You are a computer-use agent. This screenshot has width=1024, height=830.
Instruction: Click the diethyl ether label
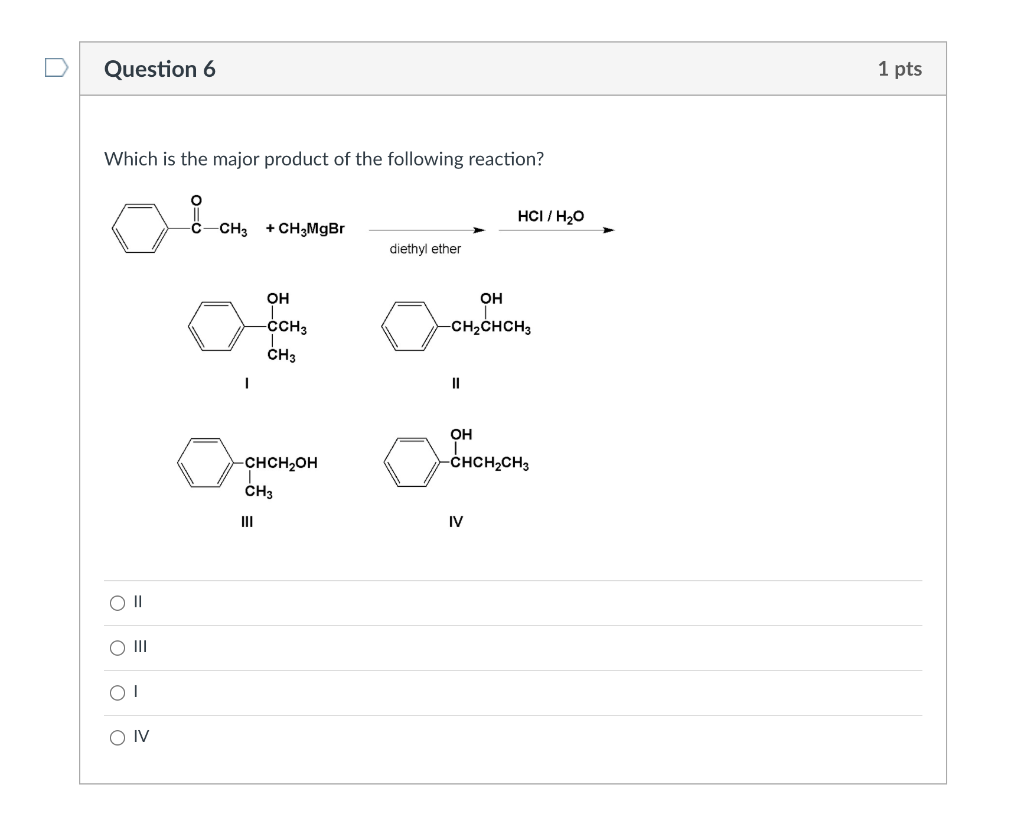tap(424, 249)
